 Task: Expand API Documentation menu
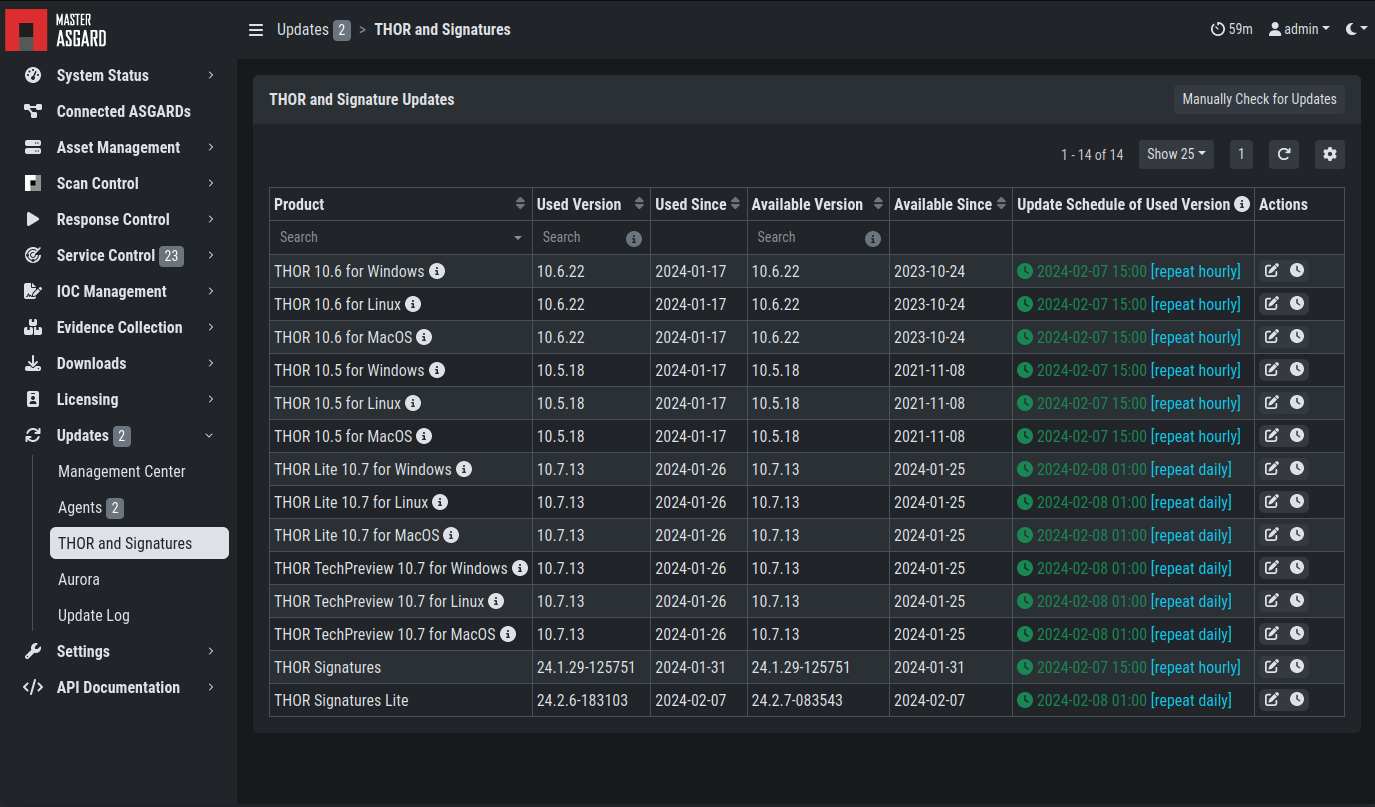(x=118, y=687)
